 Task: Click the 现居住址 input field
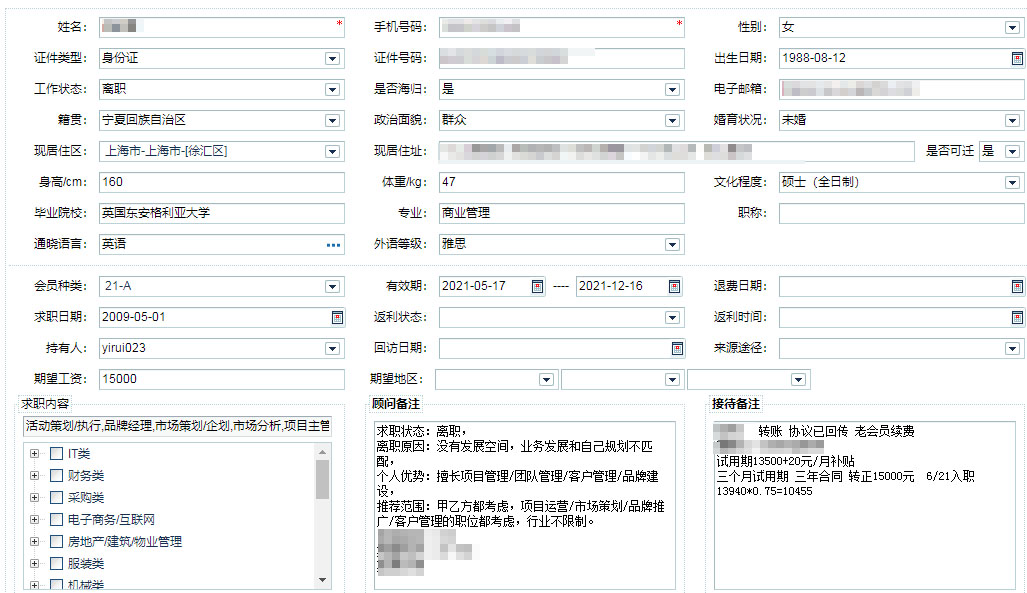[x=677, y=151]
